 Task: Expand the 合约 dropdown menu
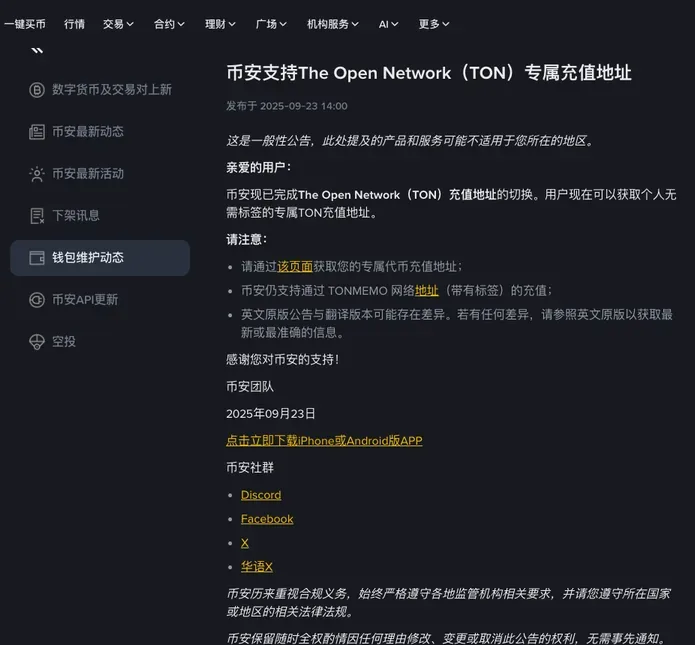tap(169, 24)
